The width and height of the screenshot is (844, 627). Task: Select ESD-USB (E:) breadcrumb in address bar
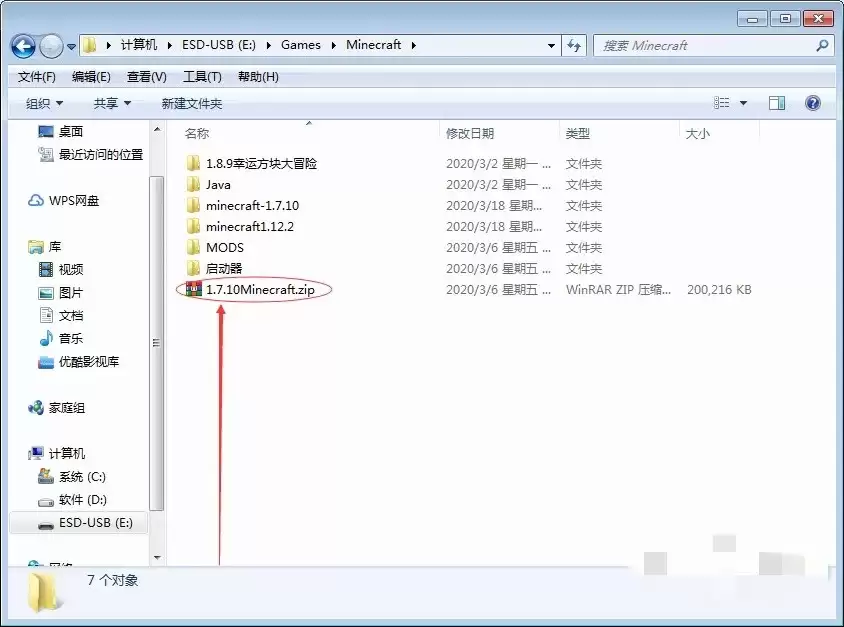click(219, 45)
